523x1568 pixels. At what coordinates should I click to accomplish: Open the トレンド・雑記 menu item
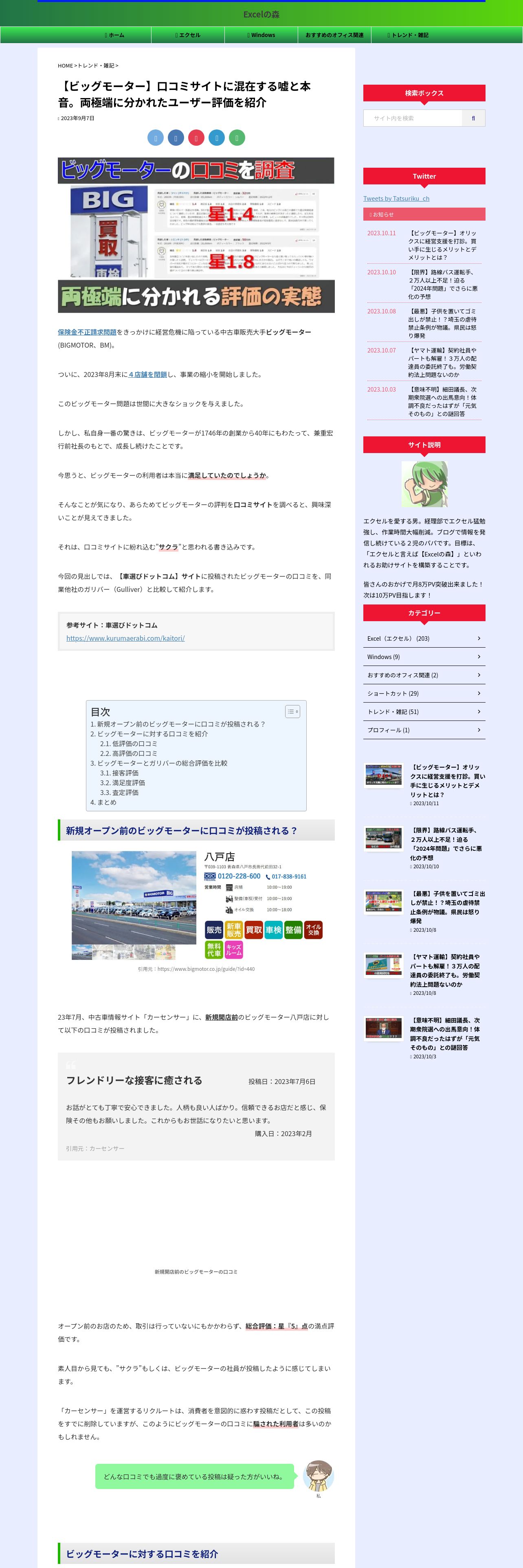coord(408,35)
